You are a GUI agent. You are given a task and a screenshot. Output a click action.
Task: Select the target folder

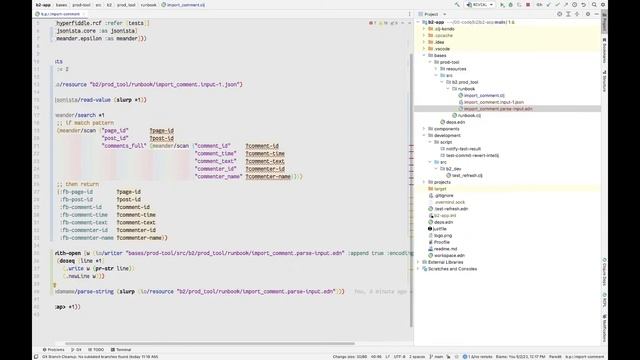(x=437, y=189)
